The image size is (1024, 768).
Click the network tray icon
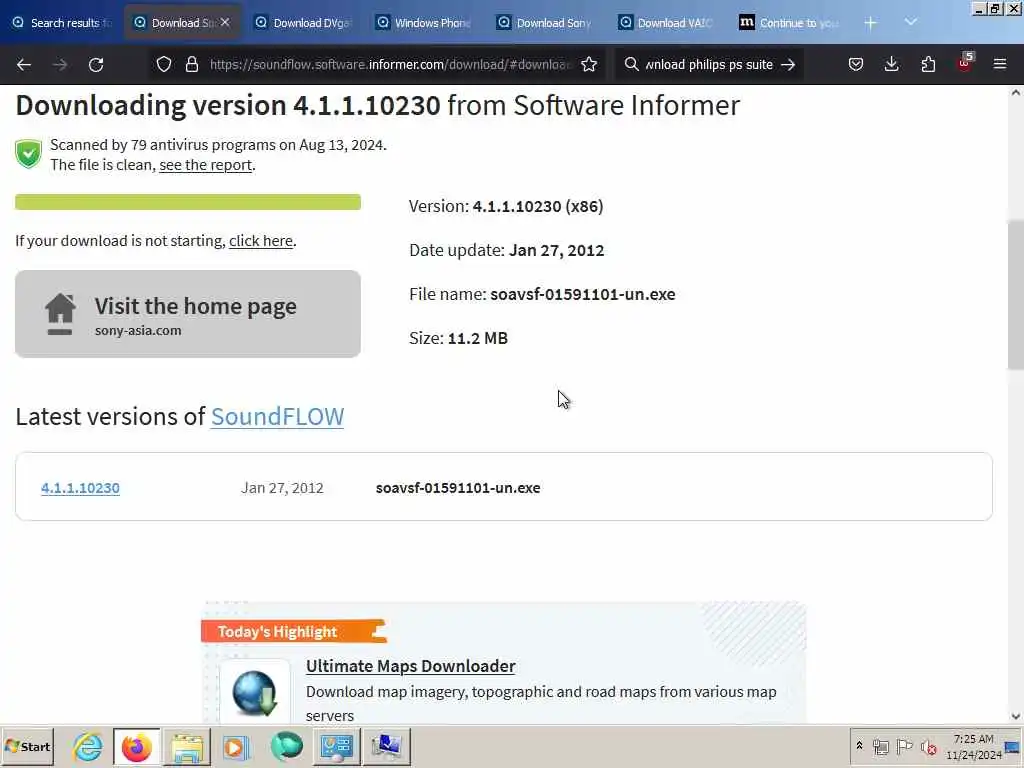[x=881, y=746]
